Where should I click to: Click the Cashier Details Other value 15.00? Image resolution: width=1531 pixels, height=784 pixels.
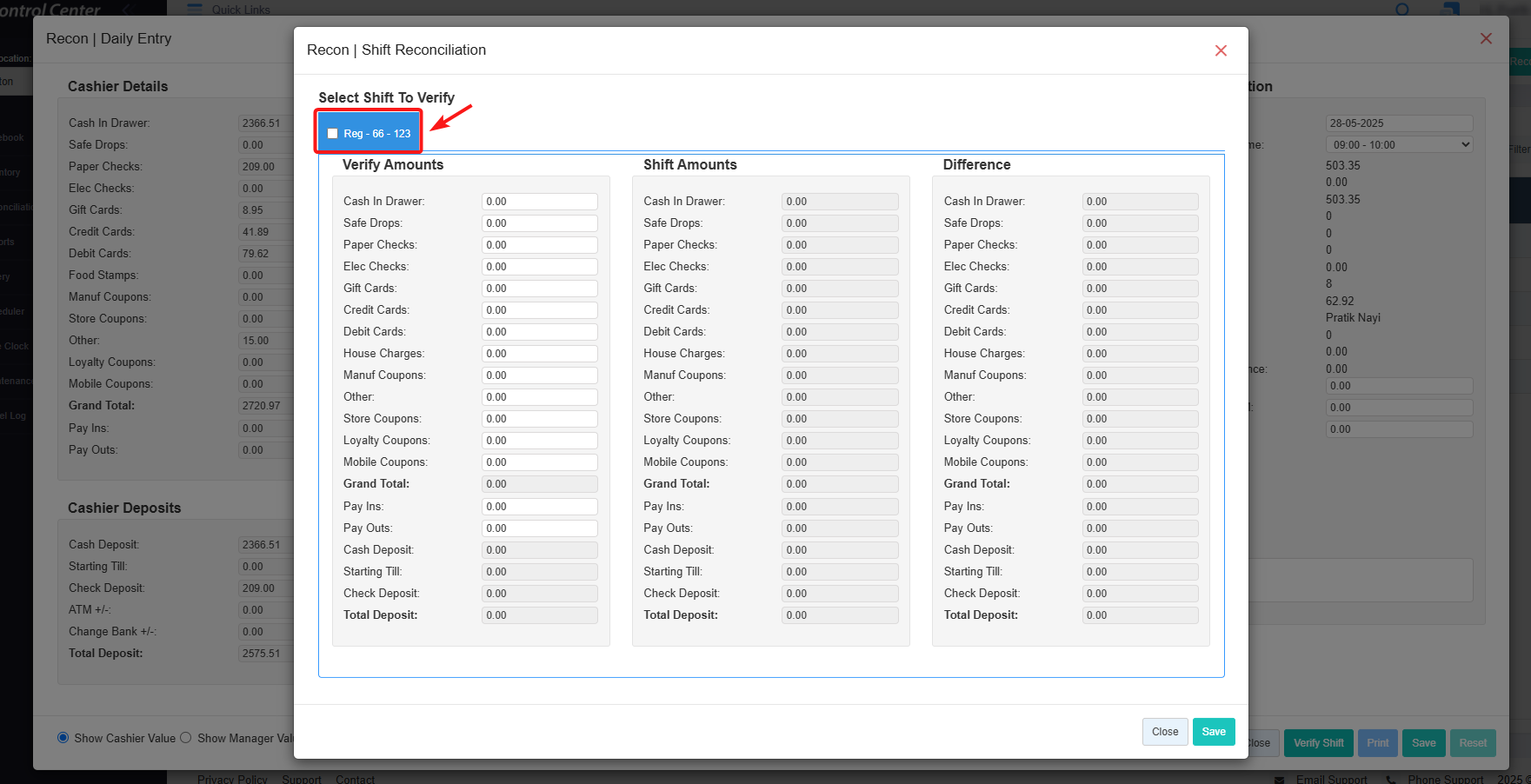point(266,341)
